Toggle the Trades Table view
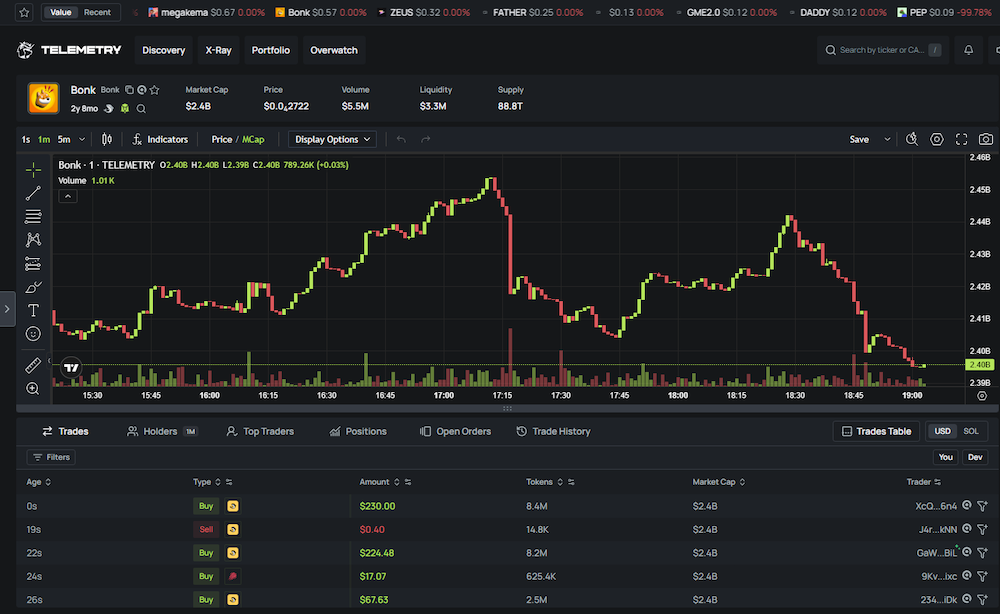Viewport: 1000px width, 614px height. coord(876,431)
